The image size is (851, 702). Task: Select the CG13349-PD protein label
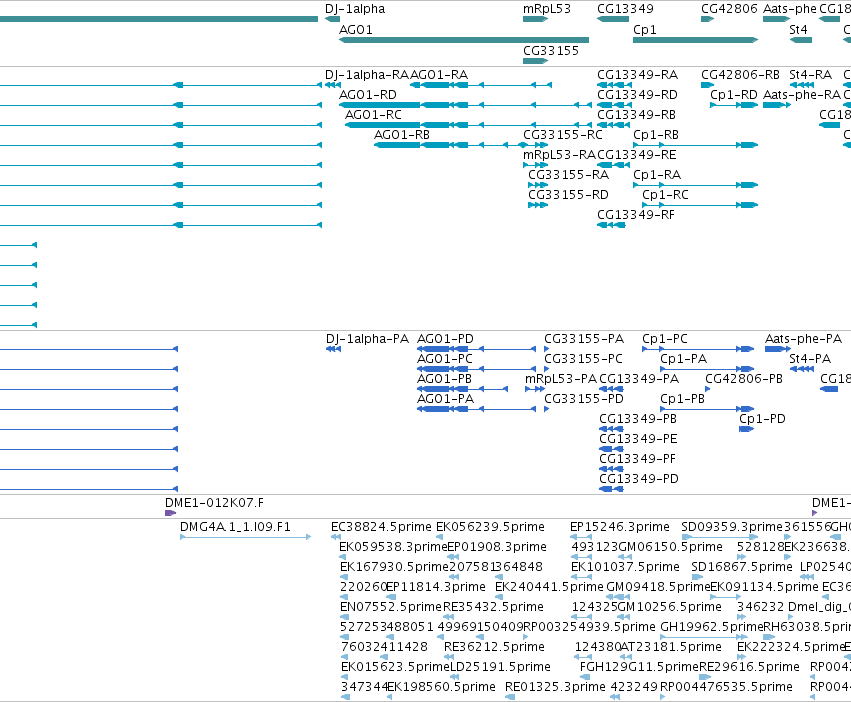639,479
